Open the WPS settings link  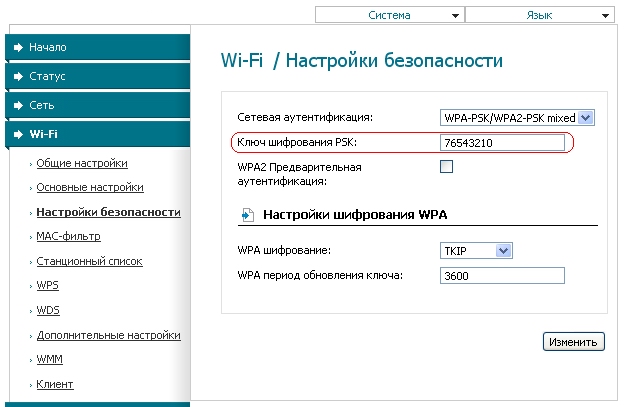47,286
